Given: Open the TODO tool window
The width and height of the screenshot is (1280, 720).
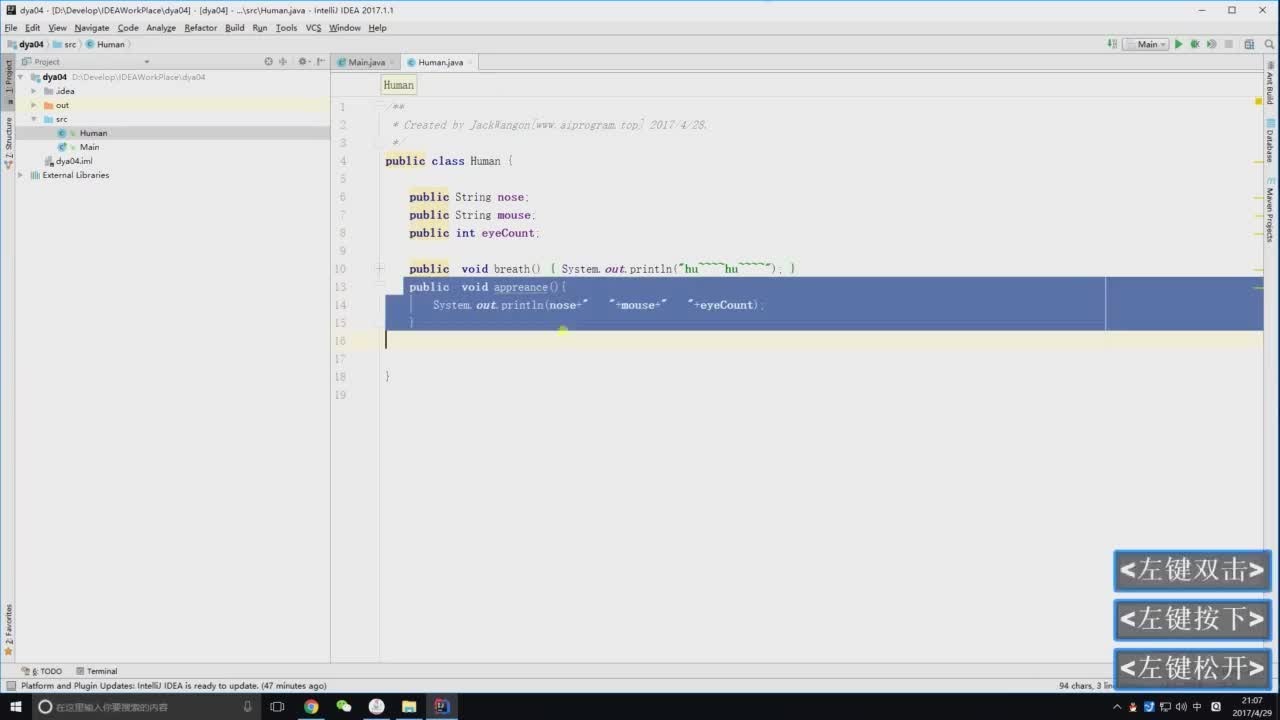Looking at the screenshot, I should click(x=43, y=671).
